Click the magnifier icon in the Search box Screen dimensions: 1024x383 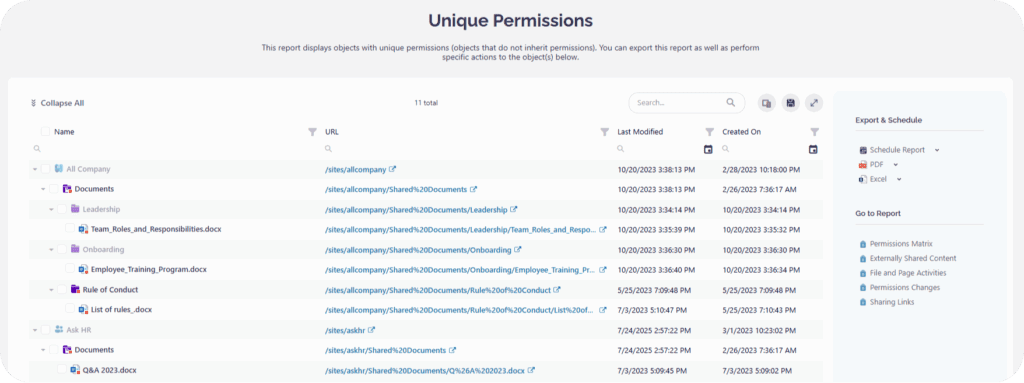[731, 103]
